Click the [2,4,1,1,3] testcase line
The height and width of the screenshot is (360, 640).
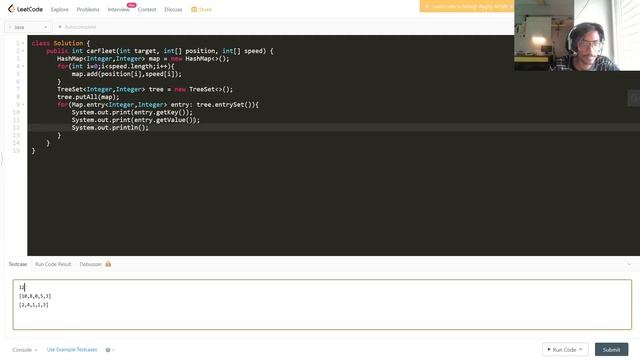[x=33, y=305]
